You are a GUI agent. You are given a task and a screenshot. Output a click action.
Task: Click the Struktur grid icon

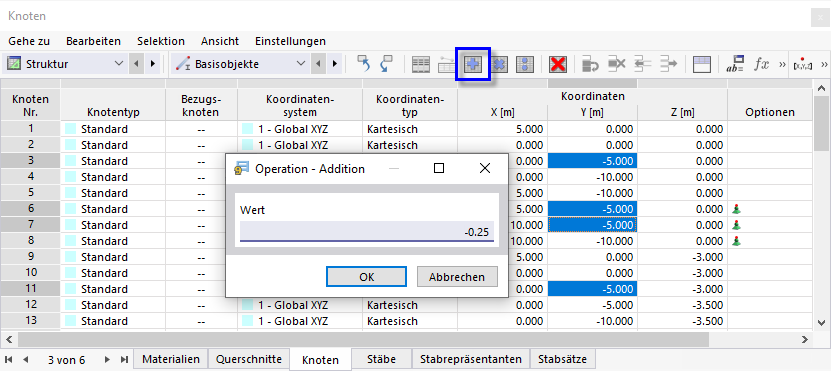click(x=14, y=64)
